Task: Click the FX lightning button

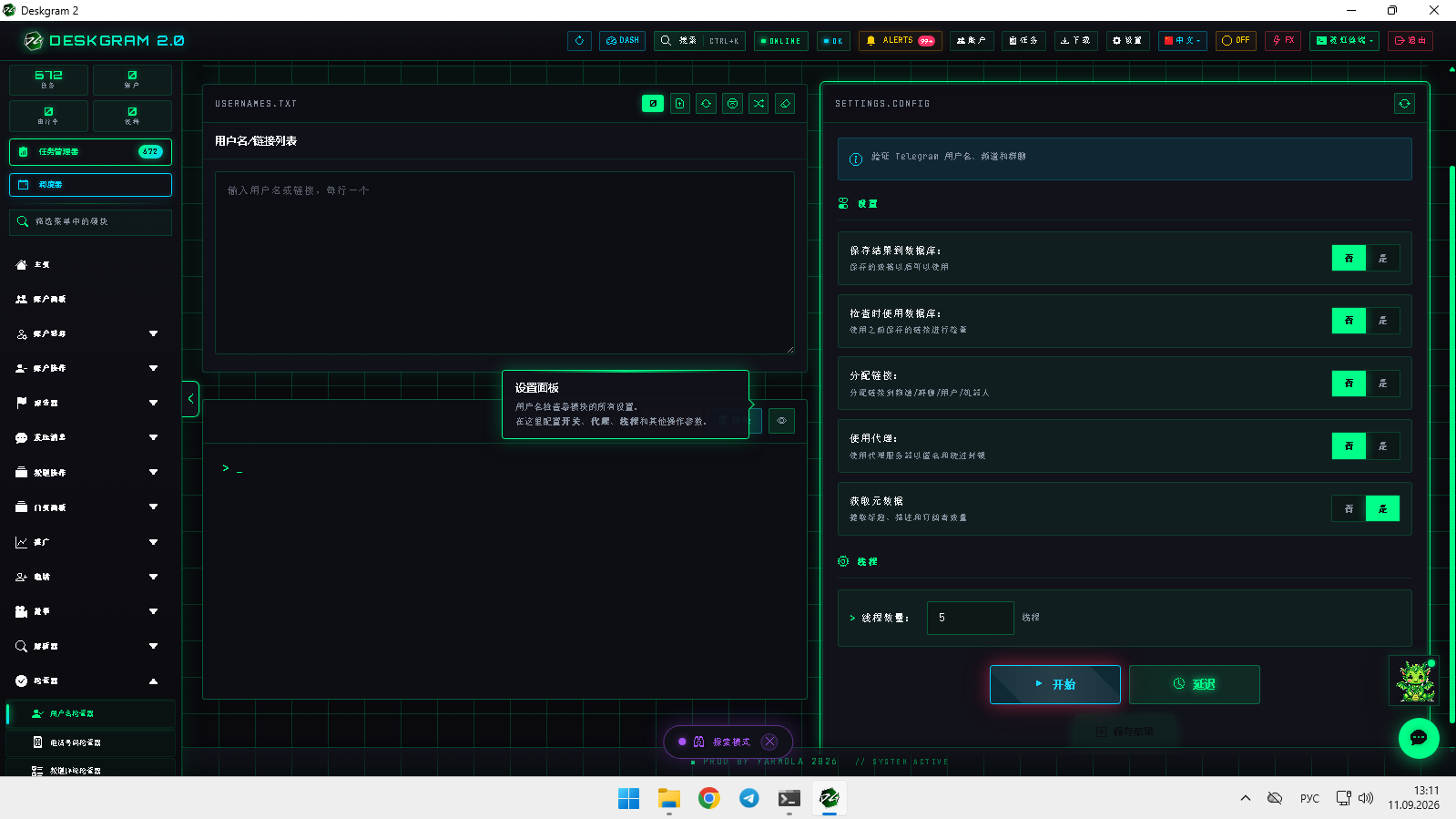Action: click(x=1283, y=41)
